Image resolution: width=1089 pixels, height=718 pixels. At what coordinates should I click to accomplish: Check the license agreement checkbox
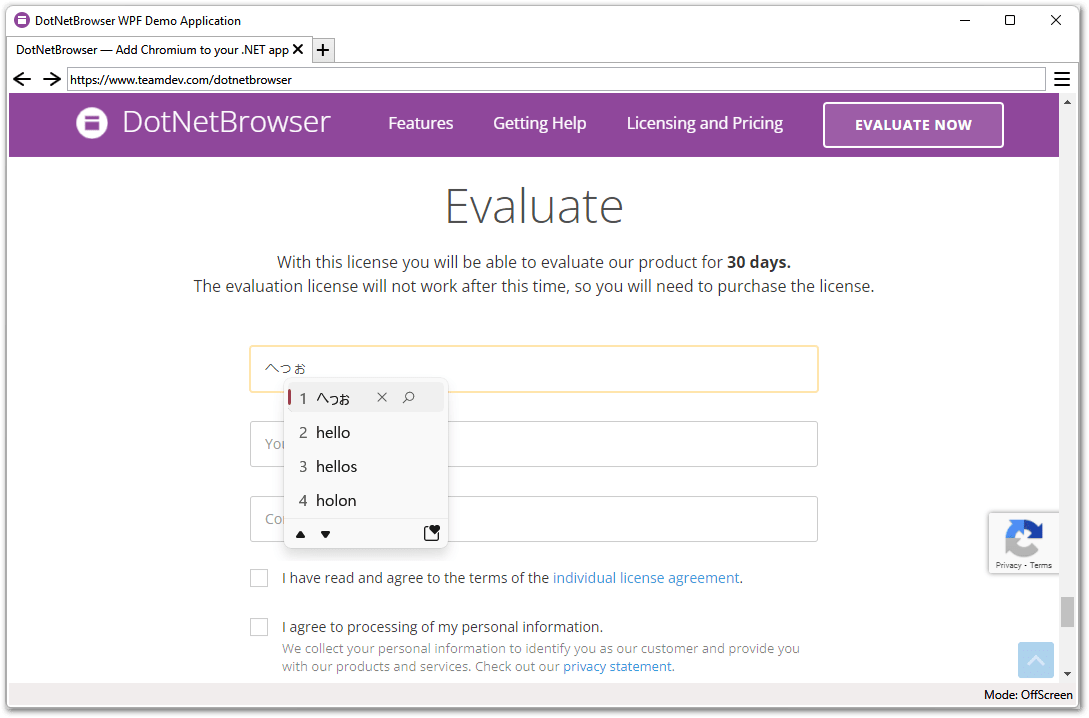(x=259, y=578)
